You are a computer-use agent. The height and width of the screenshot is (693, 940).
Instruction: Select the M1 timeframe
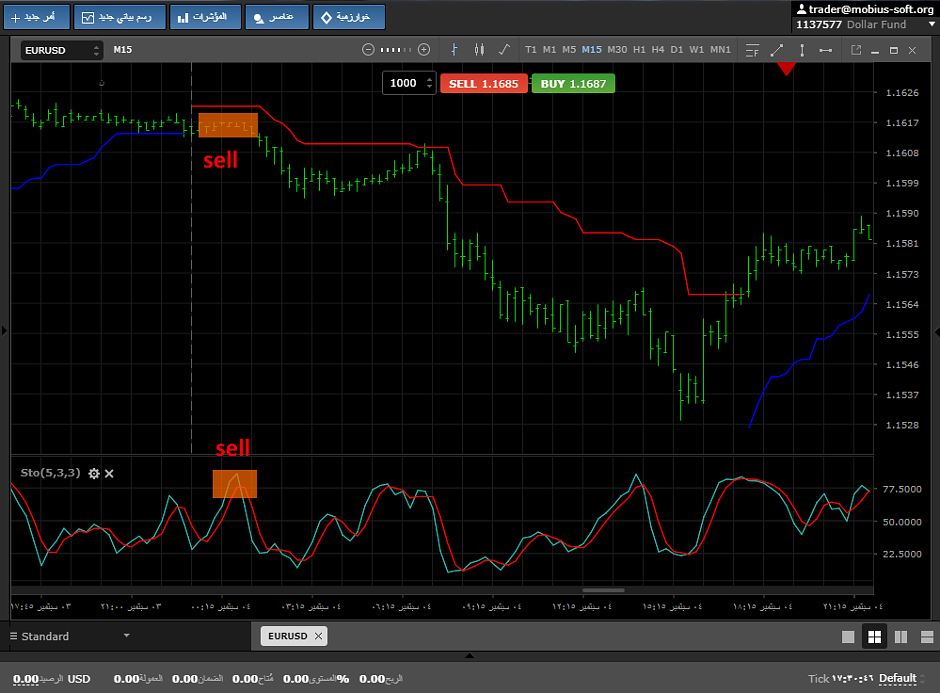click(x=549, y=50)
